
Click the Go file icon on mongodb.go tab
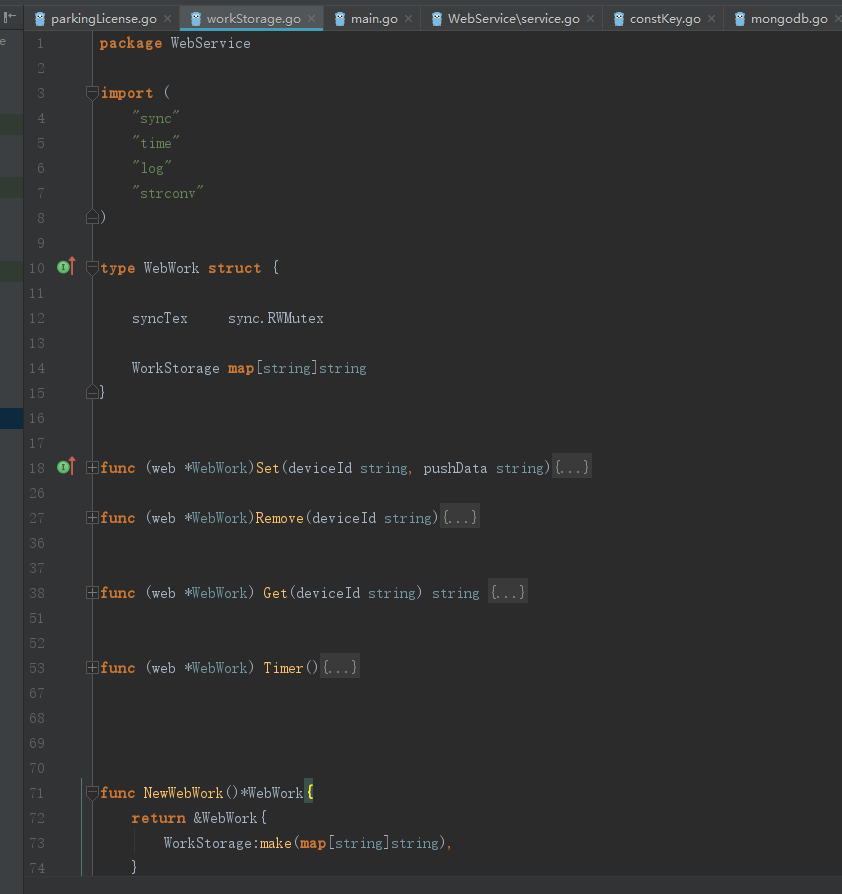[x=739, y=19]
